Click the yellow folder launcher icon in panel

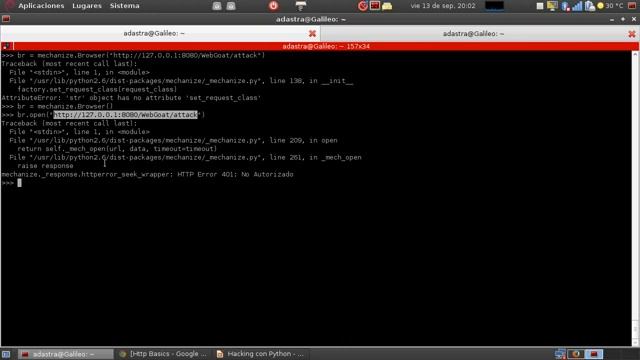click(387, 6)
